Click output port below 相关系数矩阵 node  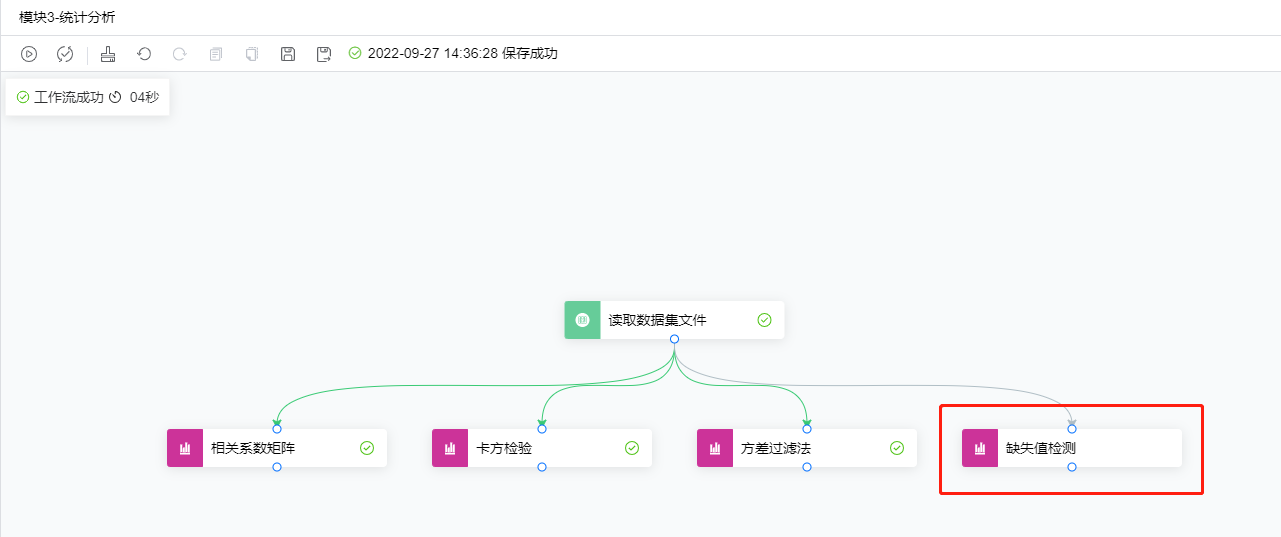(x=277, y=467)
